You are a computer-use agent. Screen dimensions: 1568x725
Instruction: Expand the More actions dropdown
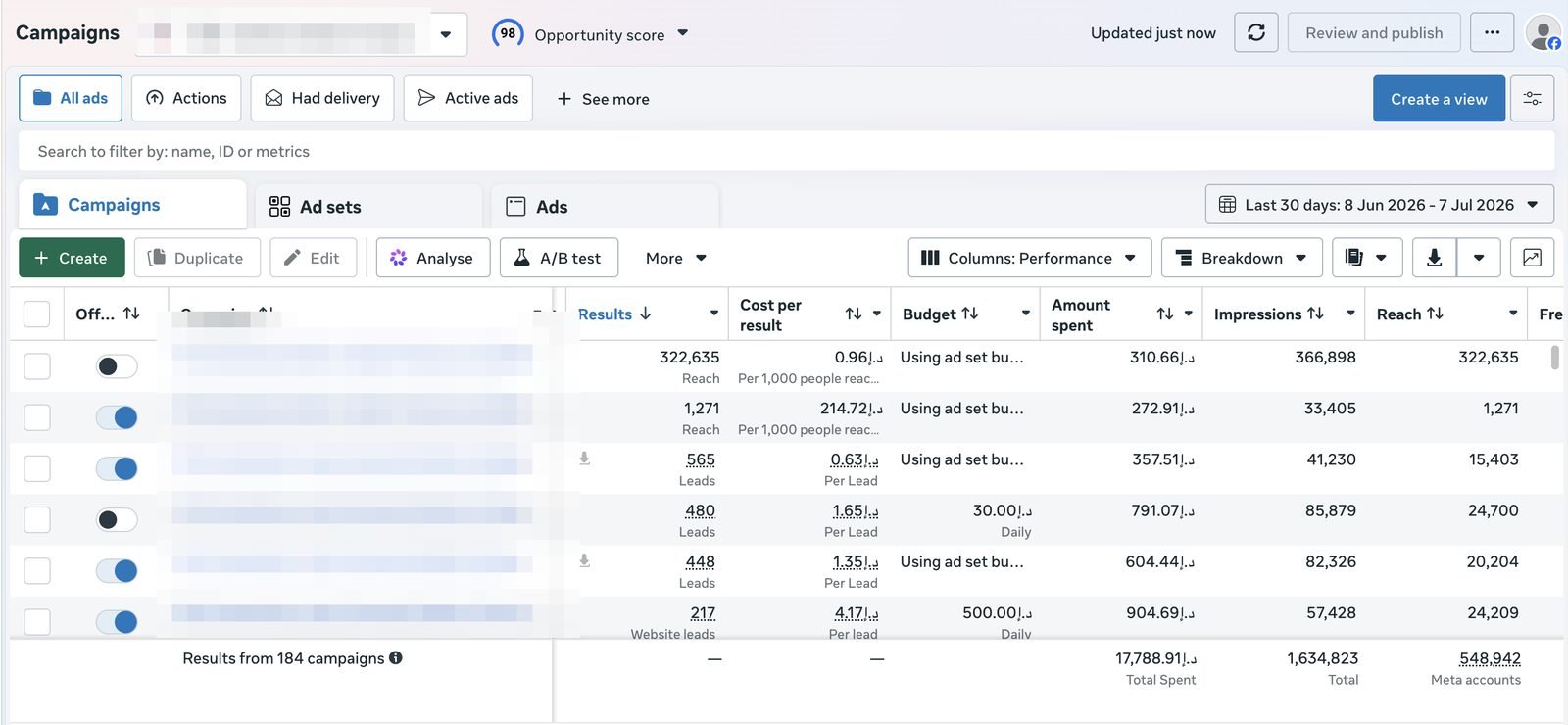point(676,258)
